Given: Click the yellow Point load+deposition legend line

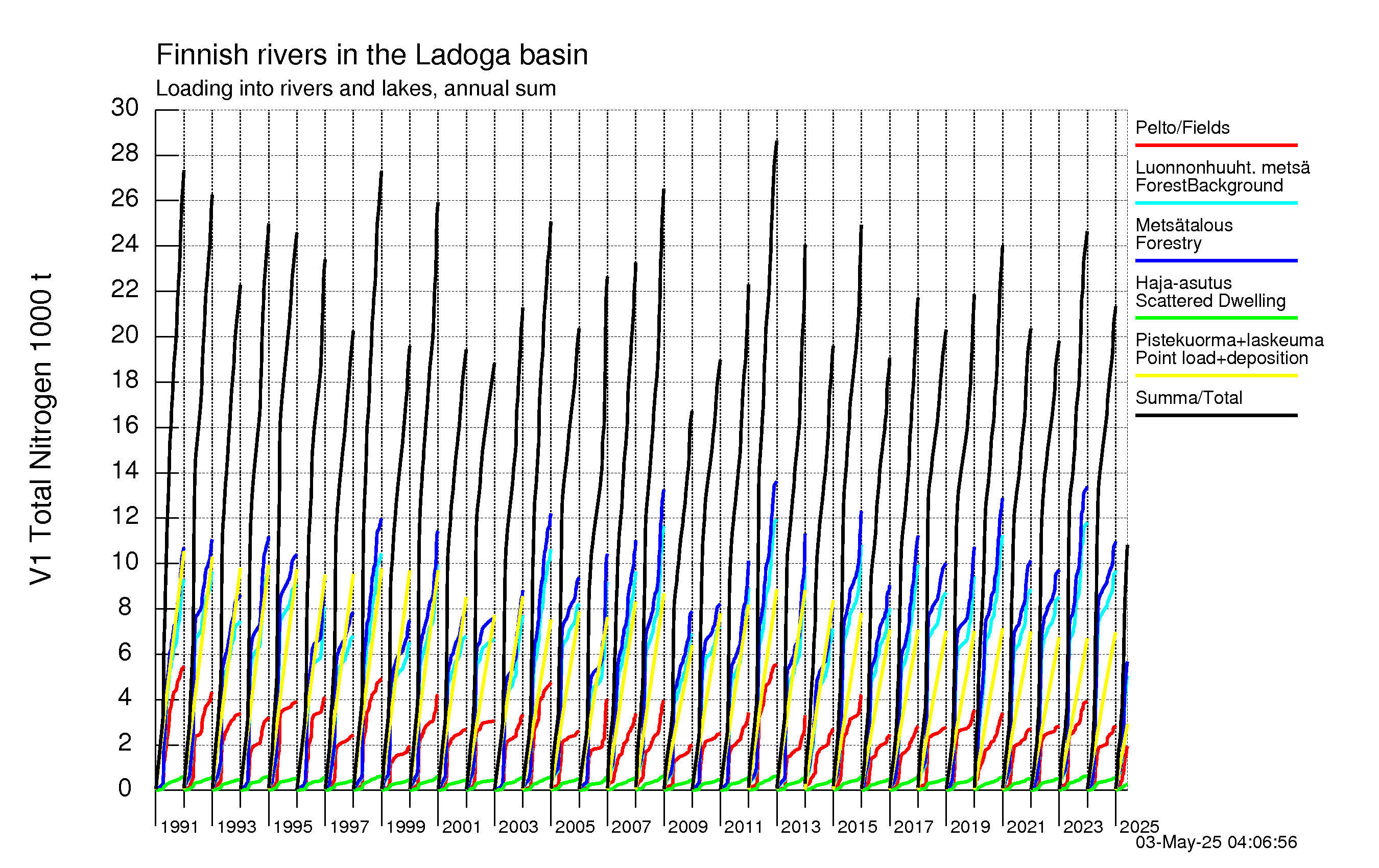Looking at the screenshot, I should point(1217,376).
